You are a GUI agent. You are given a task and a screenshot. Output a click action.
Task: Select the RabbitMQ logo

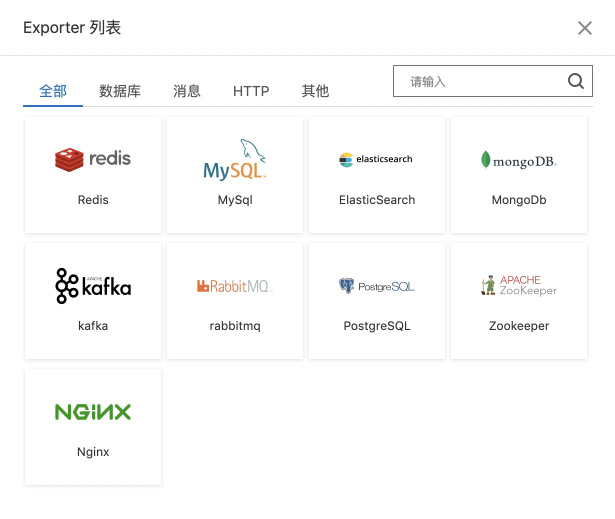tap(235, 287)
